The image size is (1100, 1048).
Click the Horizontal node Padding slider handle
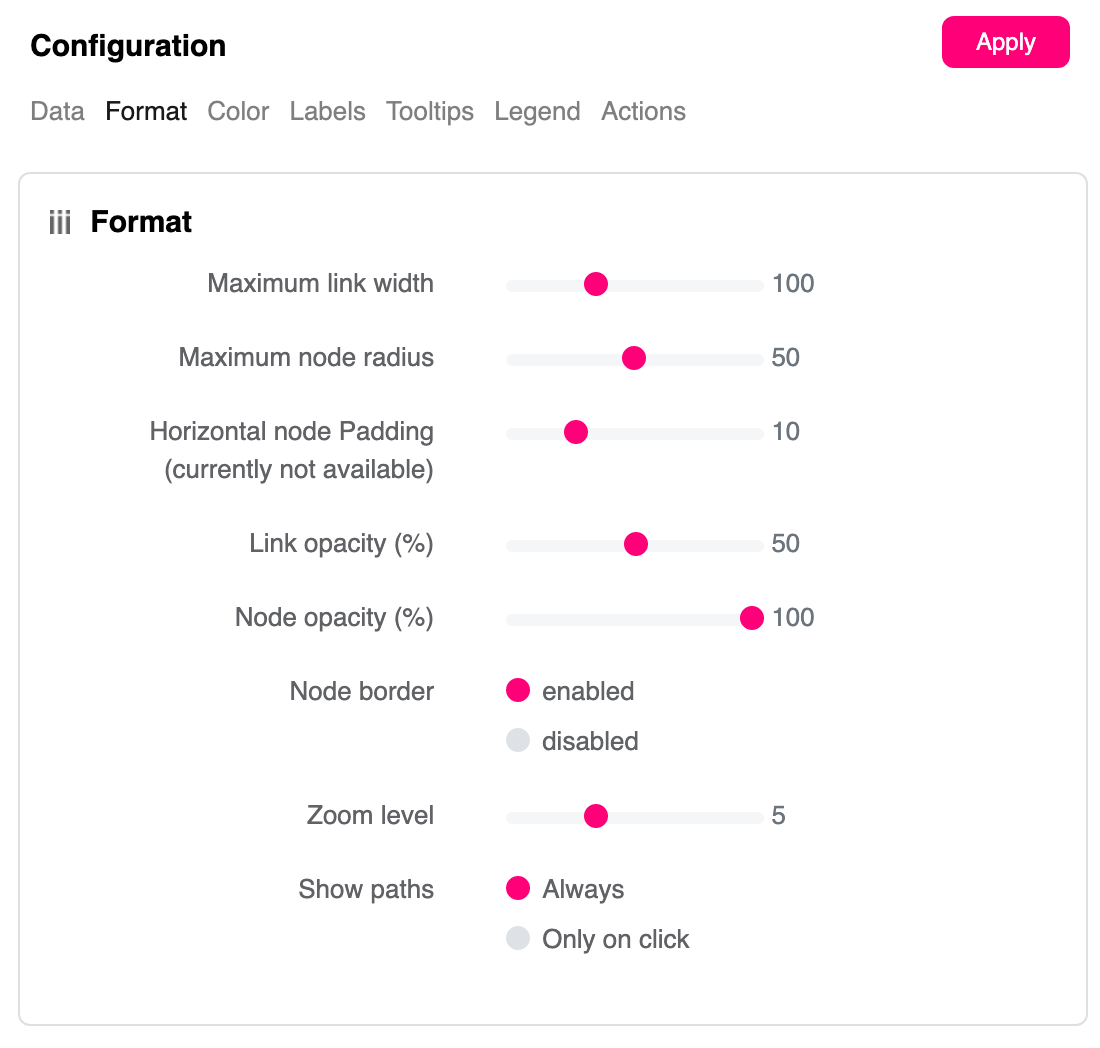coord(576,433)
